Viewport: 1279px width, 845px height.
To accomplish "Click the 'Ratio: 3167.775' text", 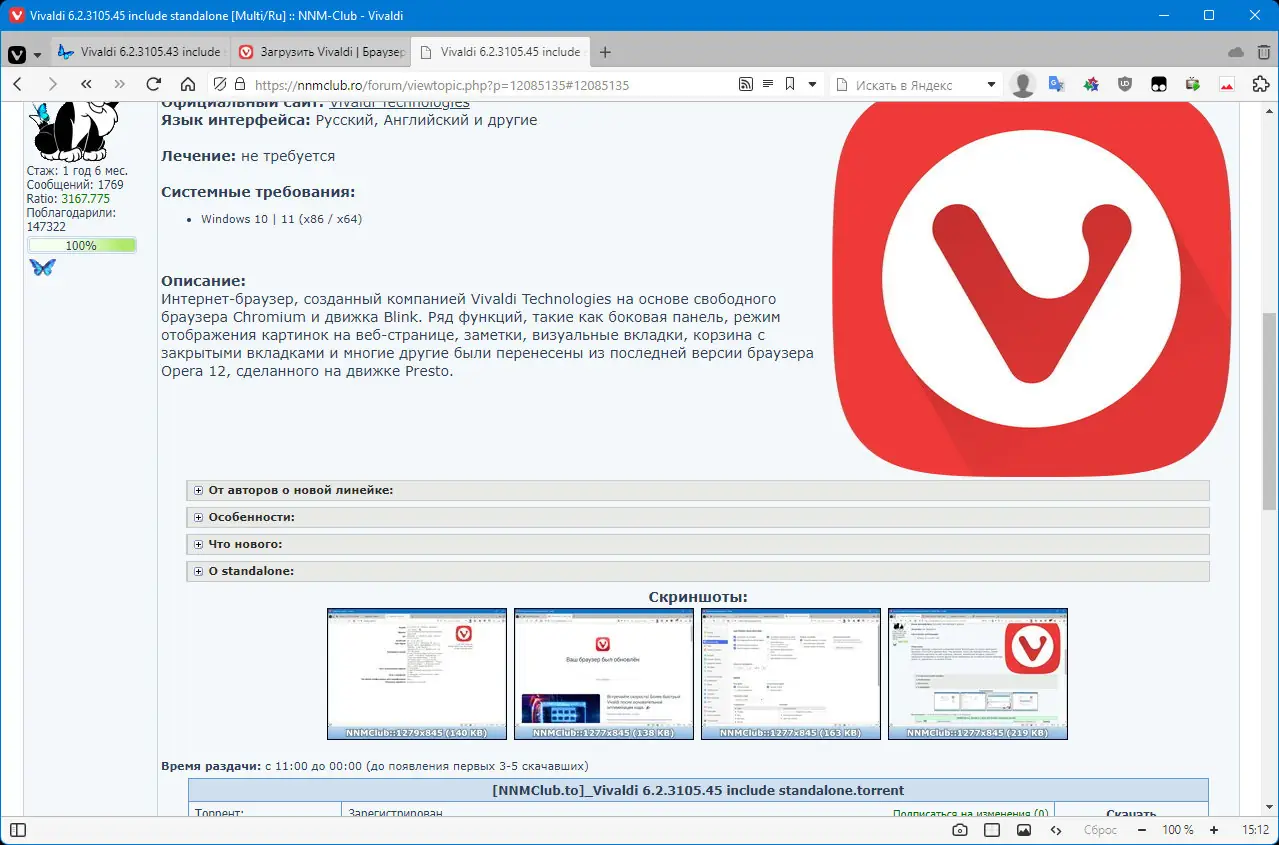I will 68,199.
